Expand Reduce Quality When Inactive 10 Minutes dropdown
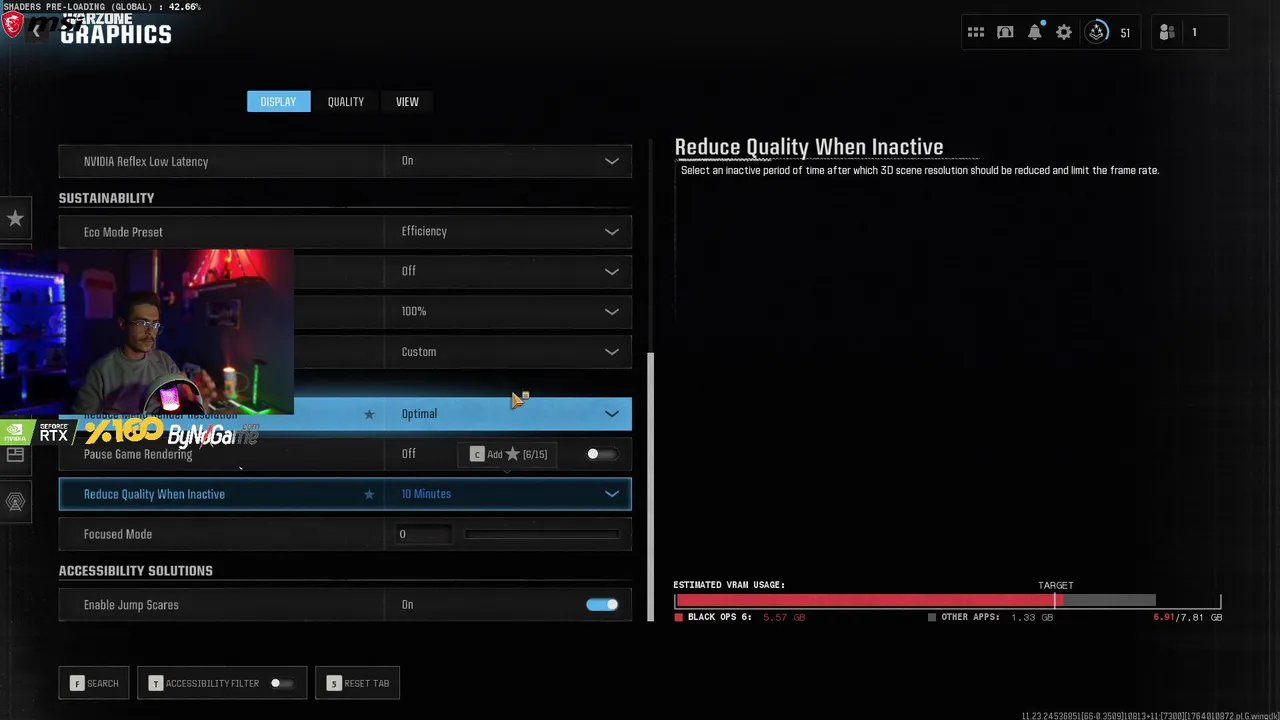1280x720 pixels. tap(508, 494)
